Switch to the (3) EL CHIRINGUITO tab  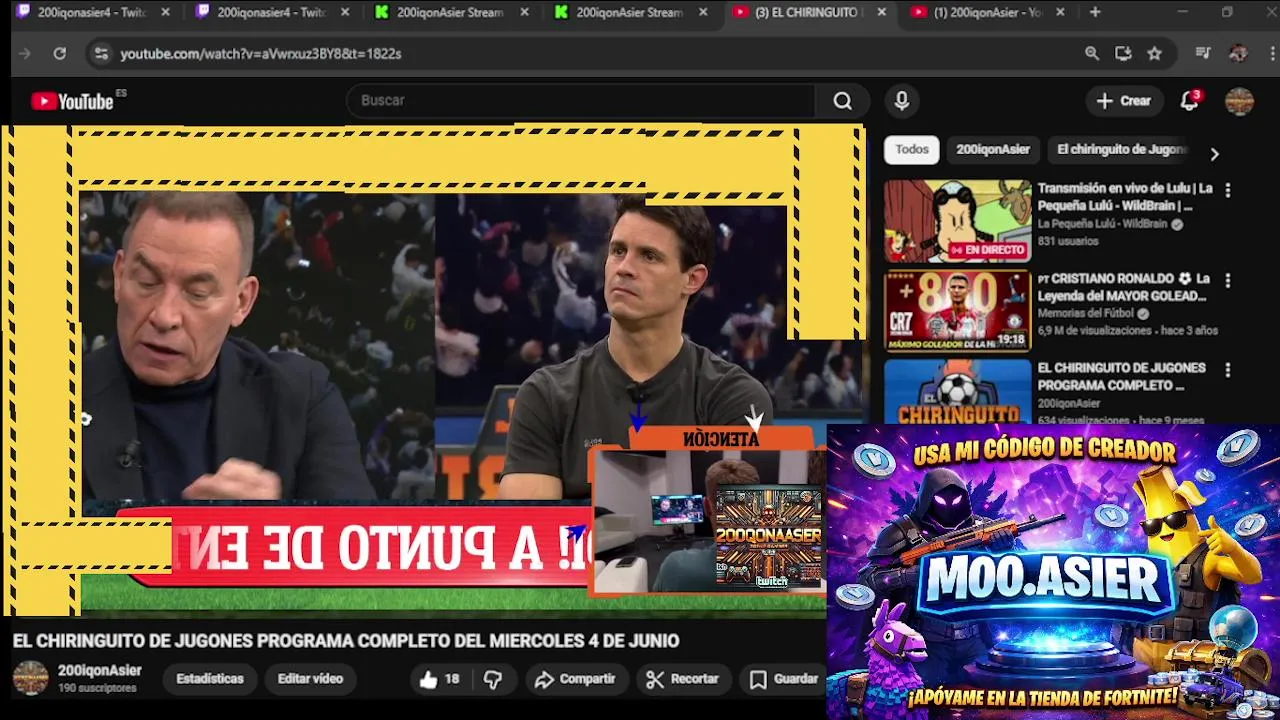(808, 12)
